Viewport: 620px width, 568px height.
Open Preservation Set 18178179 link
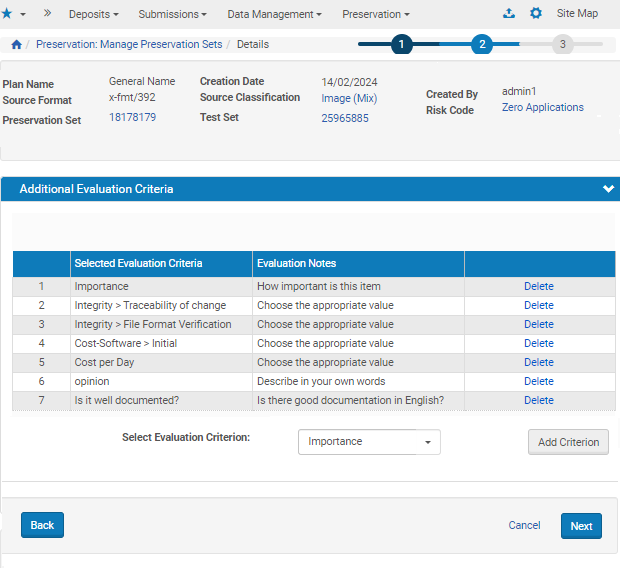pyautogui.click(x=132, y=118)
